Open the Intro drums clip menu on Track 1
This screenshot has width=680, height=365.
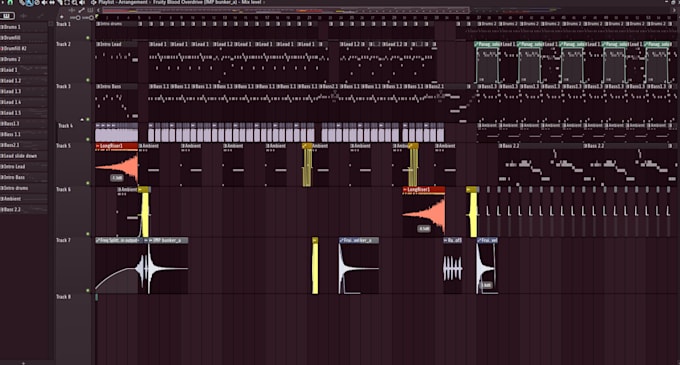98,24
